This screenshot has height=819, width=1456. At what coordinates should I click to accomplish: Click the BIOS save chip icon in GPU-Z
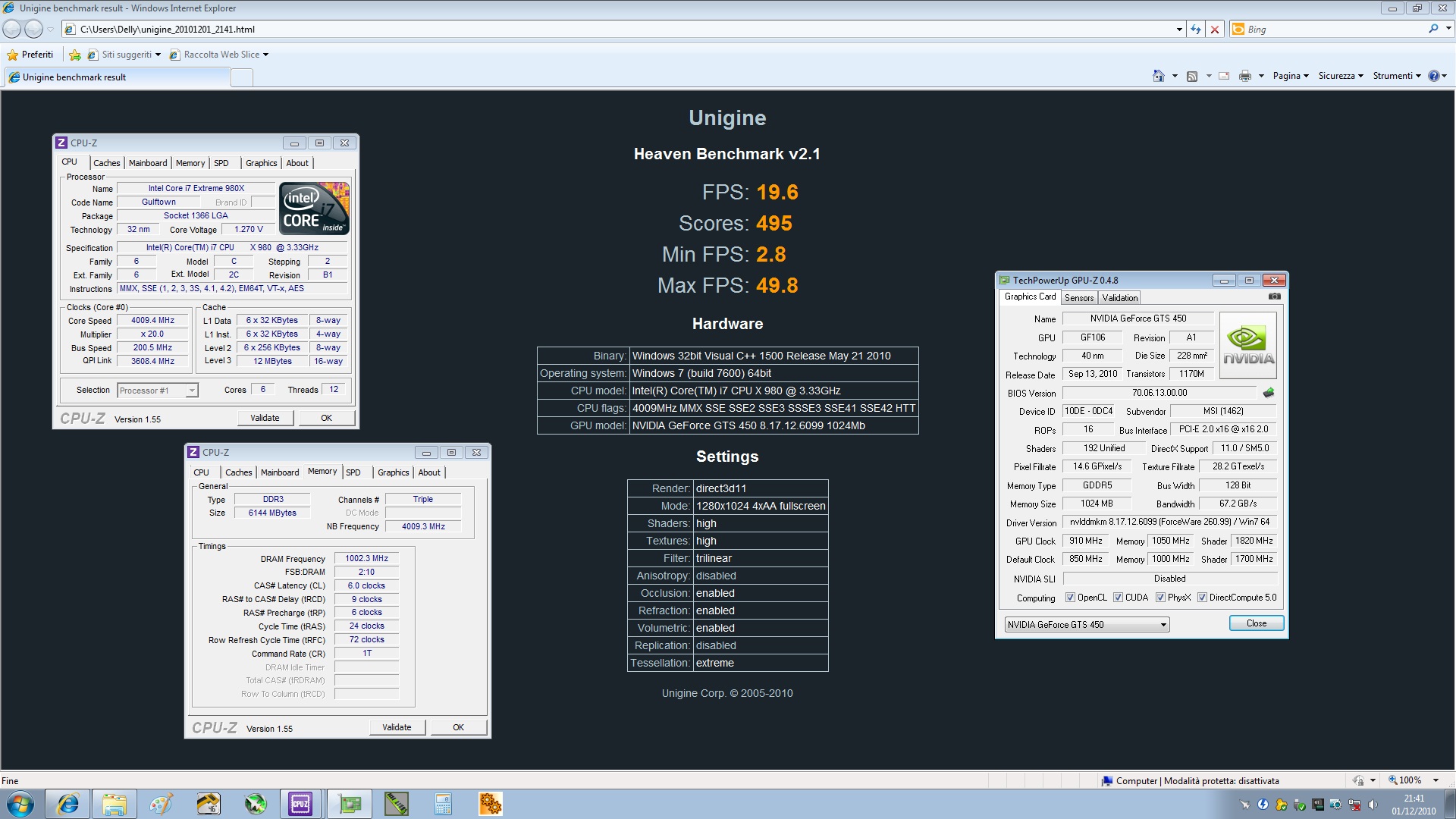point(1268,393)
